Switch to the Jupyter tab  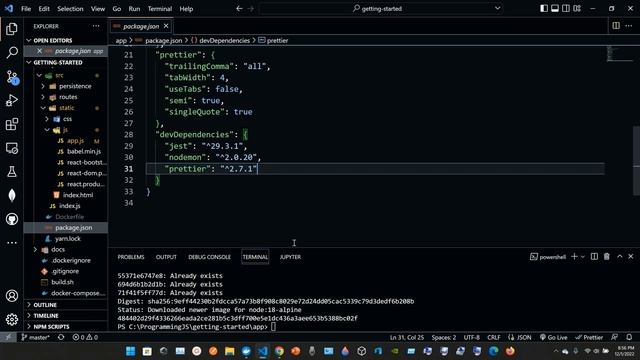290,257
